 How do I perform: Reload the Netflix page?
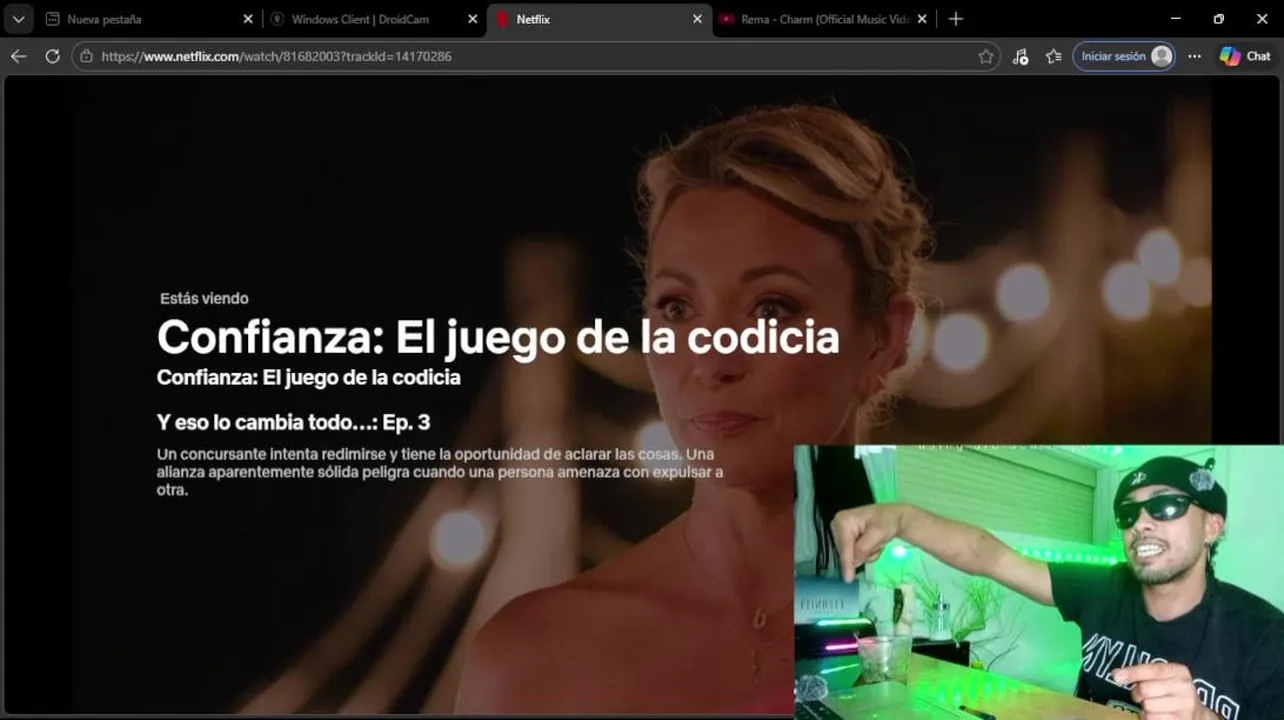[x=52, y=56]
